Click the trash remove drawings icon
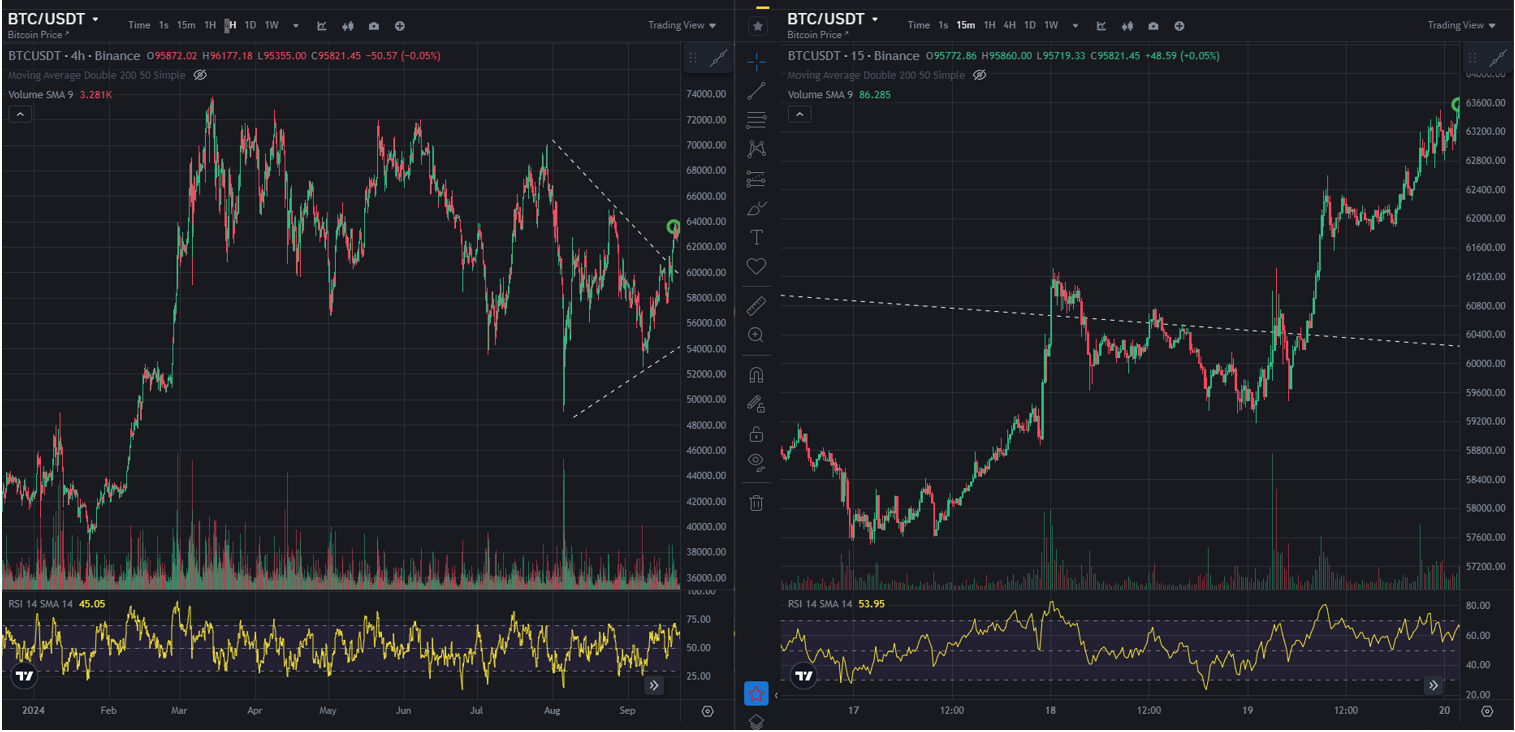Screen dimensions: 1515x732 point(756,502)
